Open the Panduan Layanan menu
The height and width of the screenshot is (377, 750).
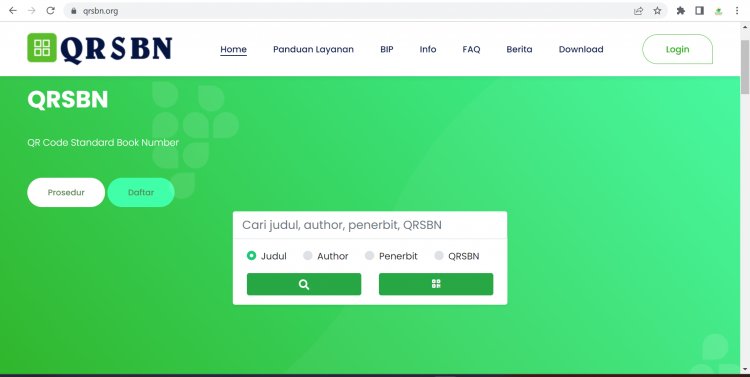pos(313,49)
